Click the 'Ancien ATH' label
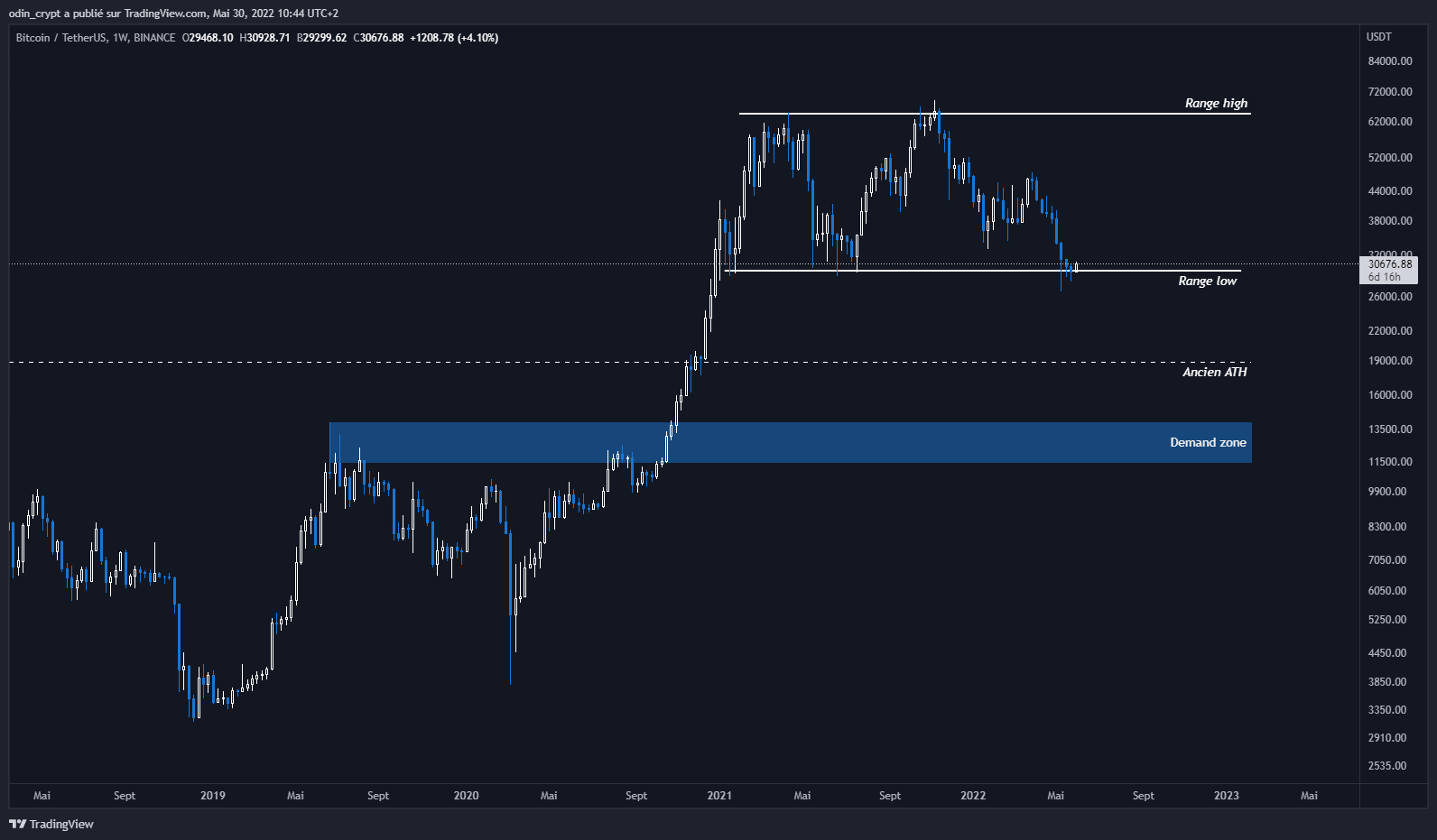The width and height of the screenshot is (1437, 840). [x=1214, y=372]
